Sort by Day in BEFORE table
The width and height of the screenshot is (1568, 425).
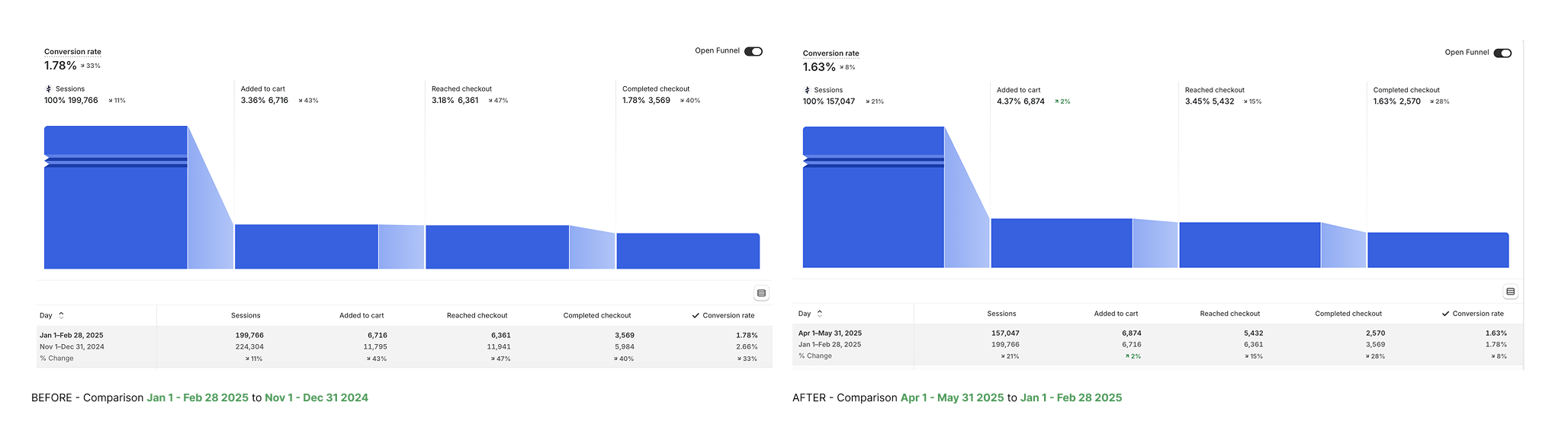61,315
